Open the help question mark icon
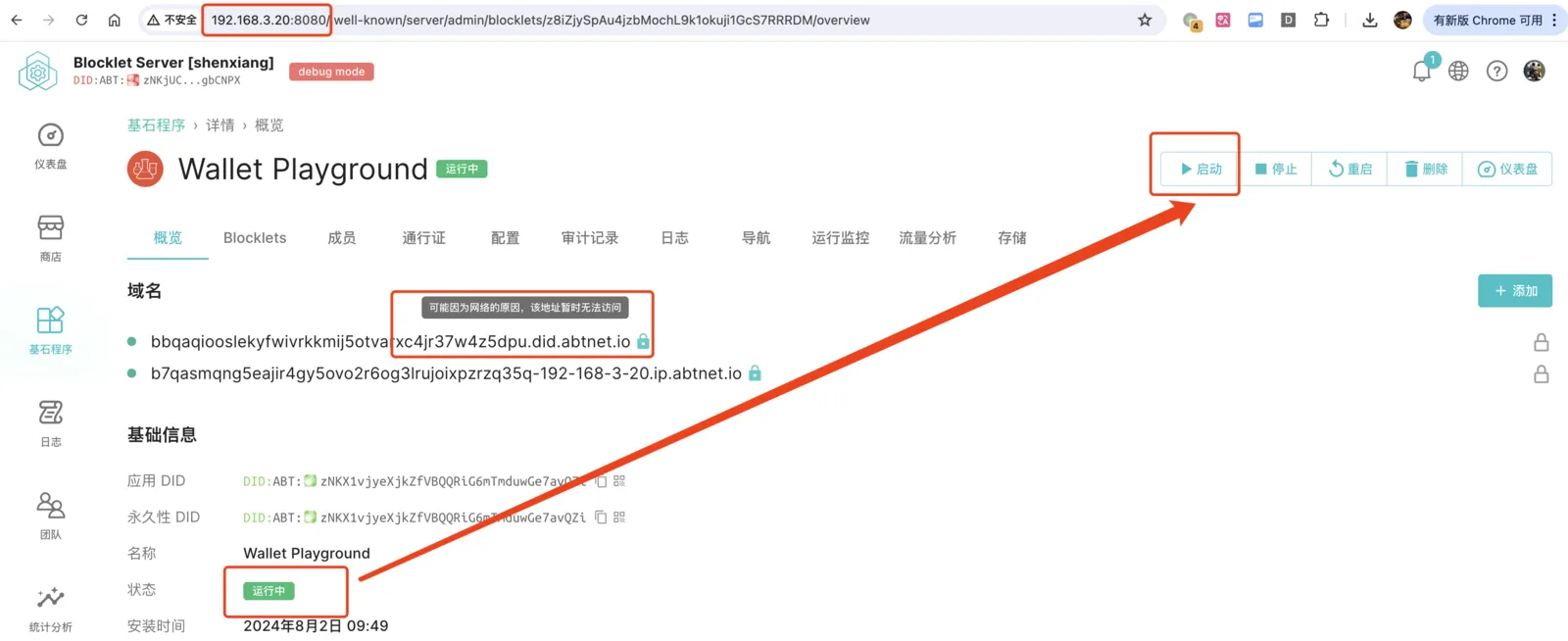 pos(1496,71)
